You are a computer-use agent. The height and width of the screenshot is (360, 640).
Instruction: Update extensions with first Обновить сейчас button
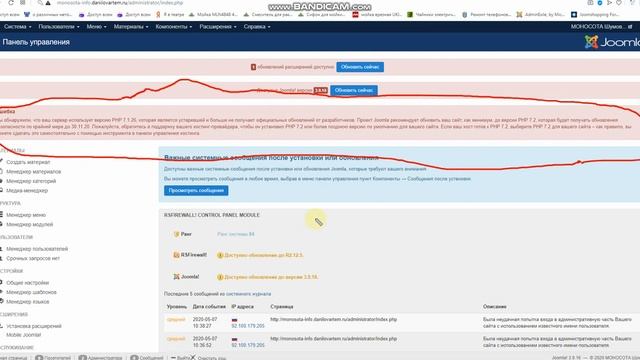coord(360,67)
